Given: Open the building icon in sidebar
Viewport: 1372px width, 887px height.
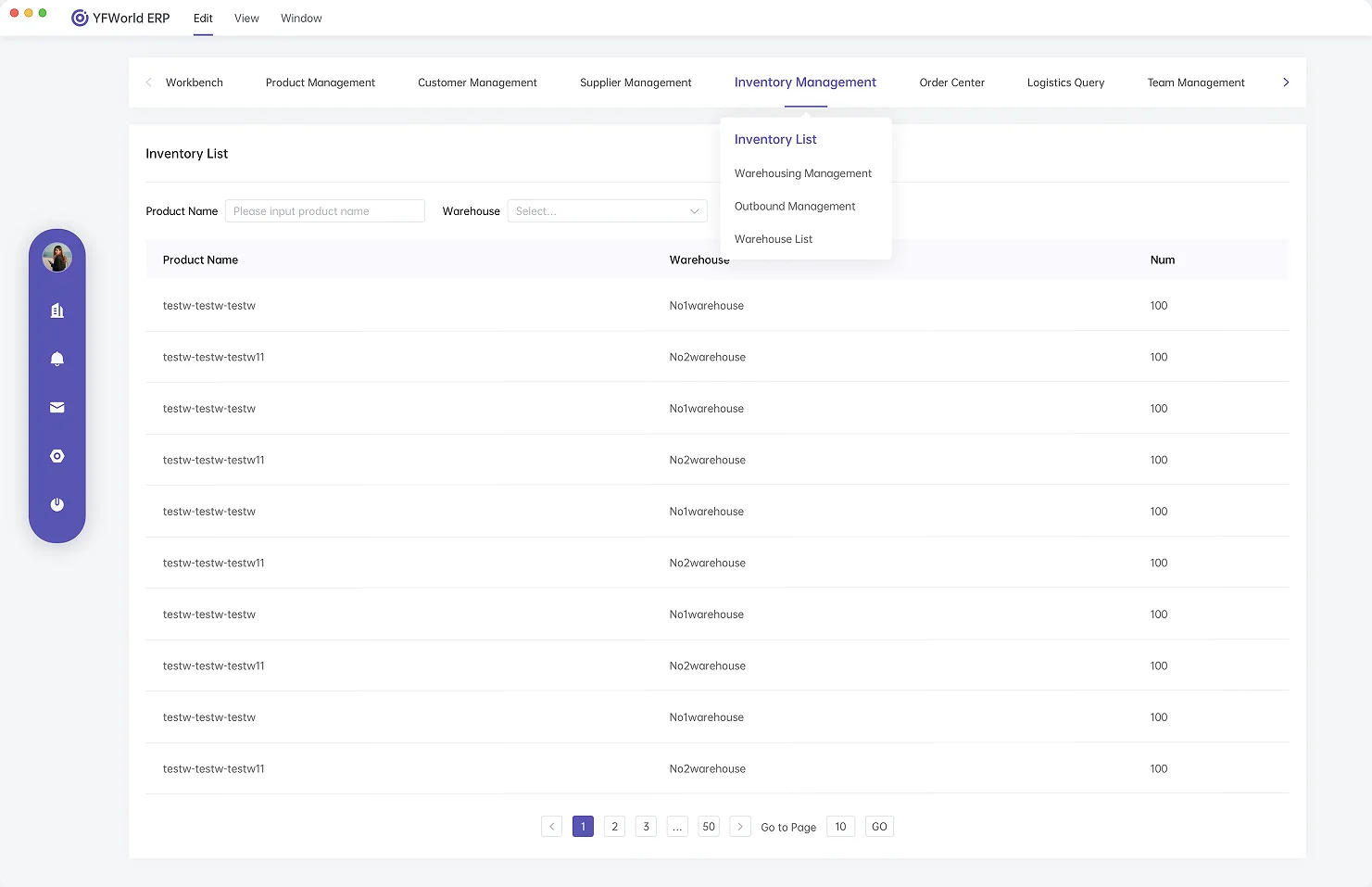Looking at the screenshot, I should [x=57, y=310].
